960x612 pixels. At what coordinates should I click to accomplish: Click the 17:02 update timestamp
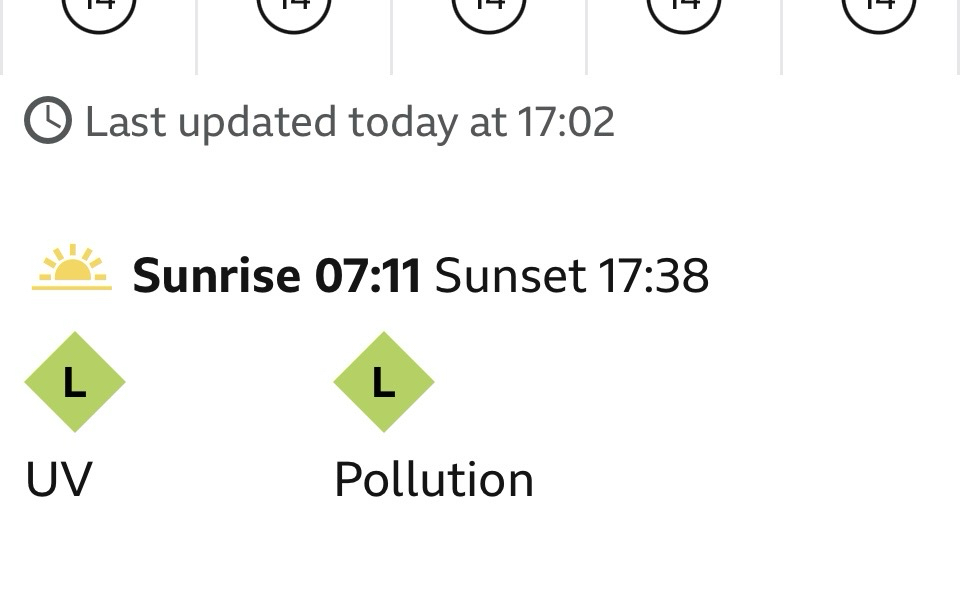click(566, 123)
